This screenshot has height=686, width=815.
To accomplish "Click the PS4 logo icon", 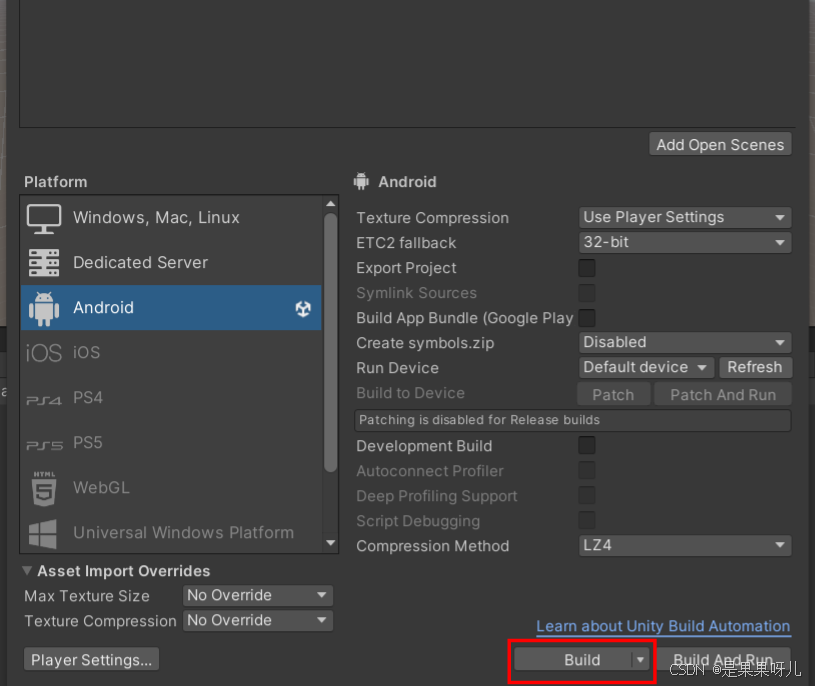I will coord(44,400).
